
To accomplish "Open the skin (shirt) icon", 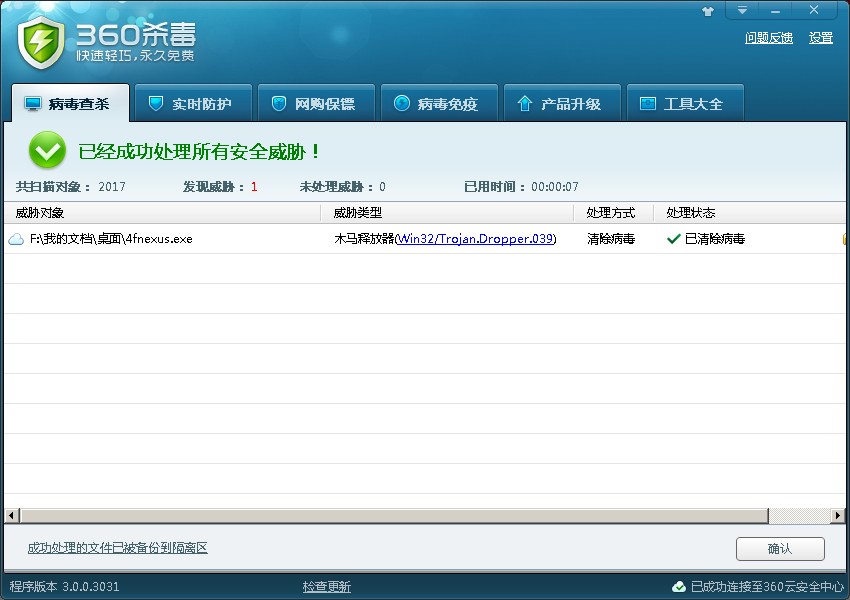I will pos(707,11).
